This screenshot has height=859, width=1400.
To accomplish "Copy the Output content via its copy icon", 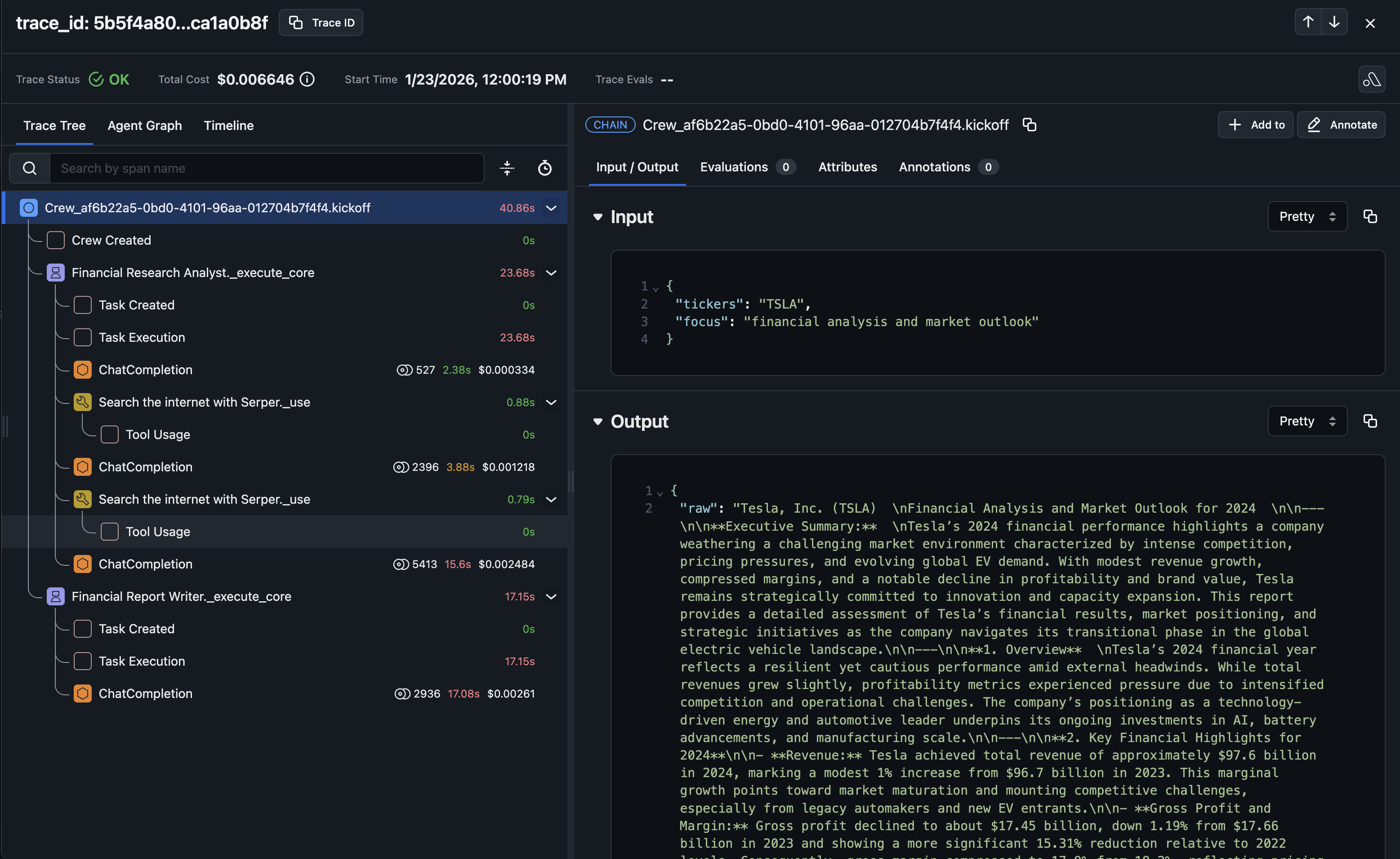I will coord(1370,421).
